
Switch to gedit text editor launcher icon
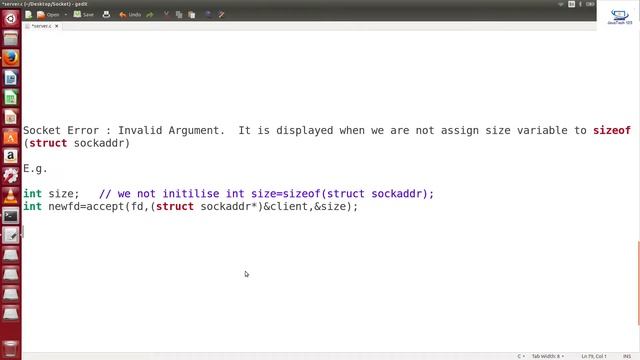[11, 235]
